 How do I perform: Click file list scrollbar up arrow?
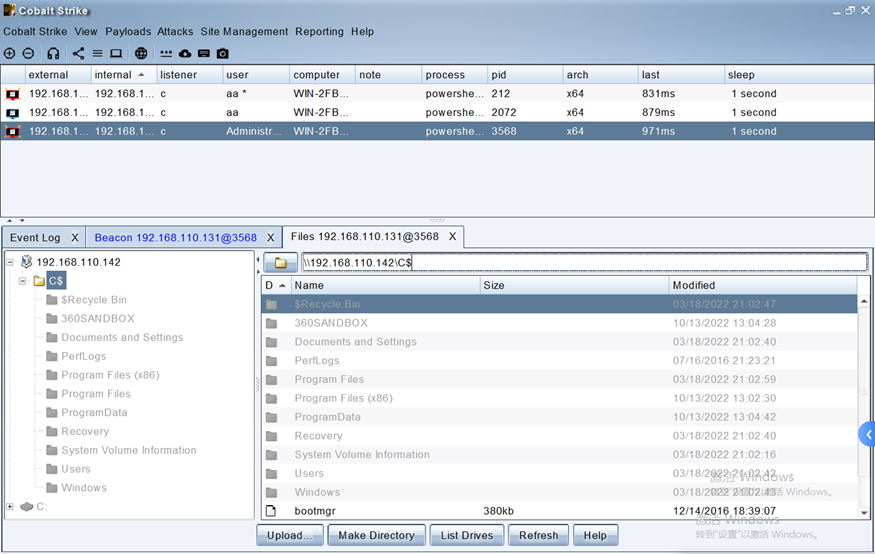coord(864,301)
